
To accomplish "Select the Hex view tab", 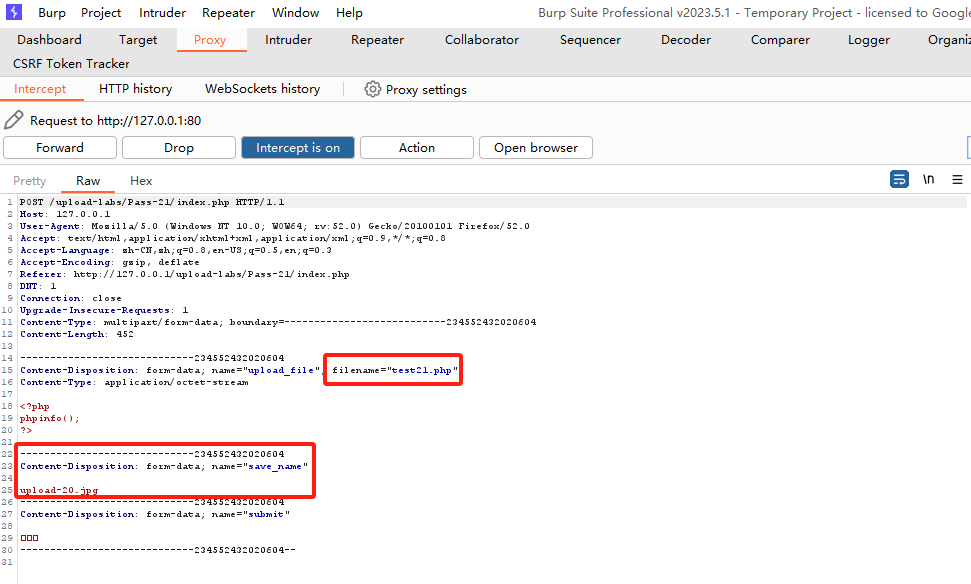I will pyautogui.click(x=141, y=181).
